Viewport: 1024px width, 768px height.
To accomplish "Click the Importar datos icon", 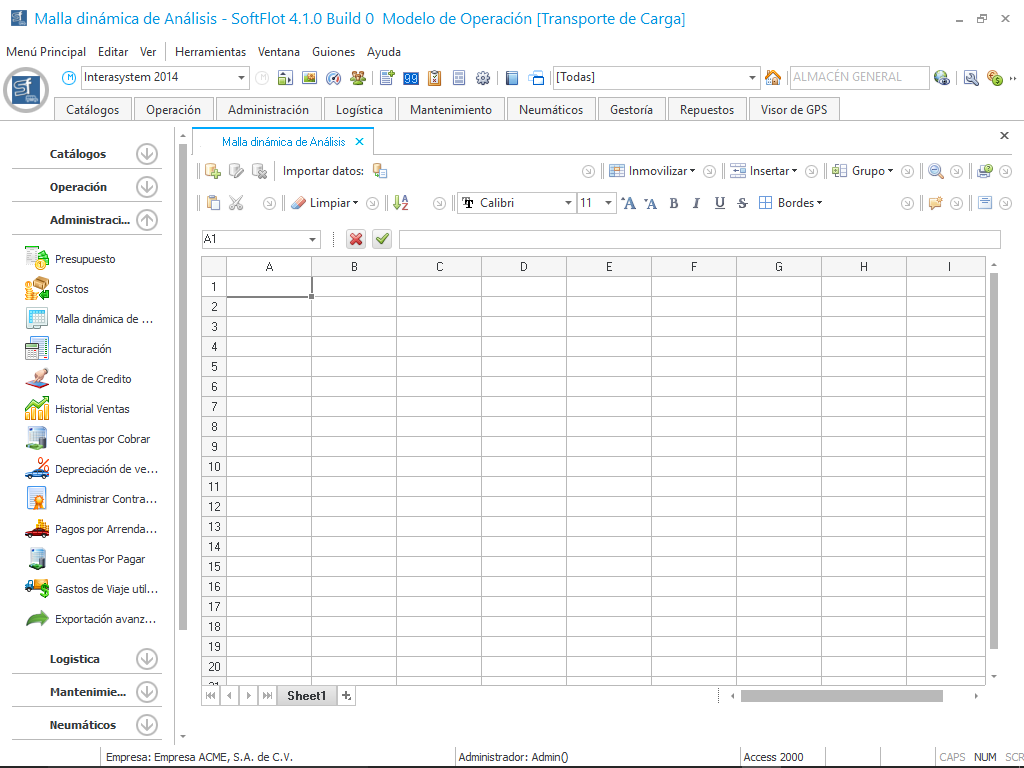I will (380, 171).
